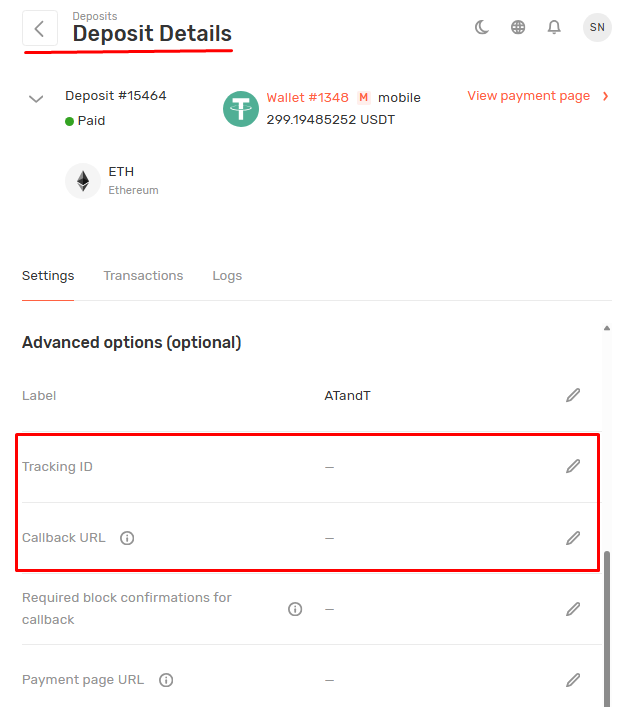
Task: Click the View payment page link
Action: tap(529, 96)
